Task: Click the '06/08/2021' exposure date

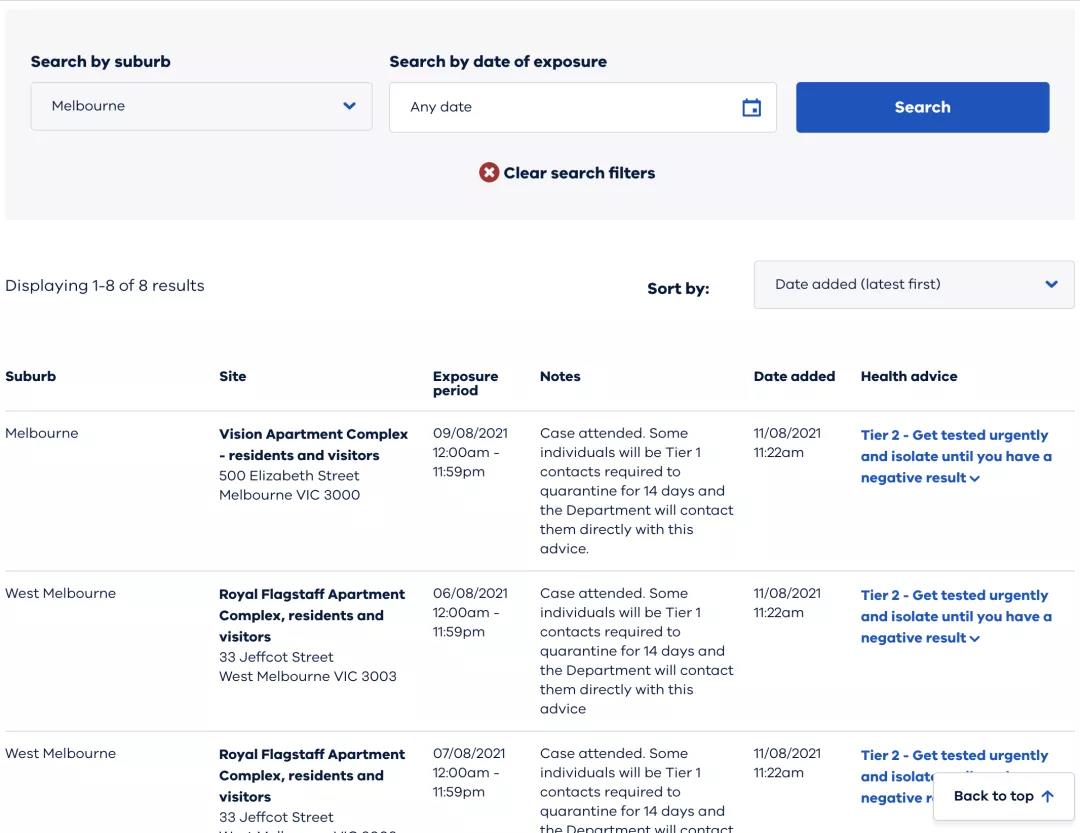Action: click(470, 593)
